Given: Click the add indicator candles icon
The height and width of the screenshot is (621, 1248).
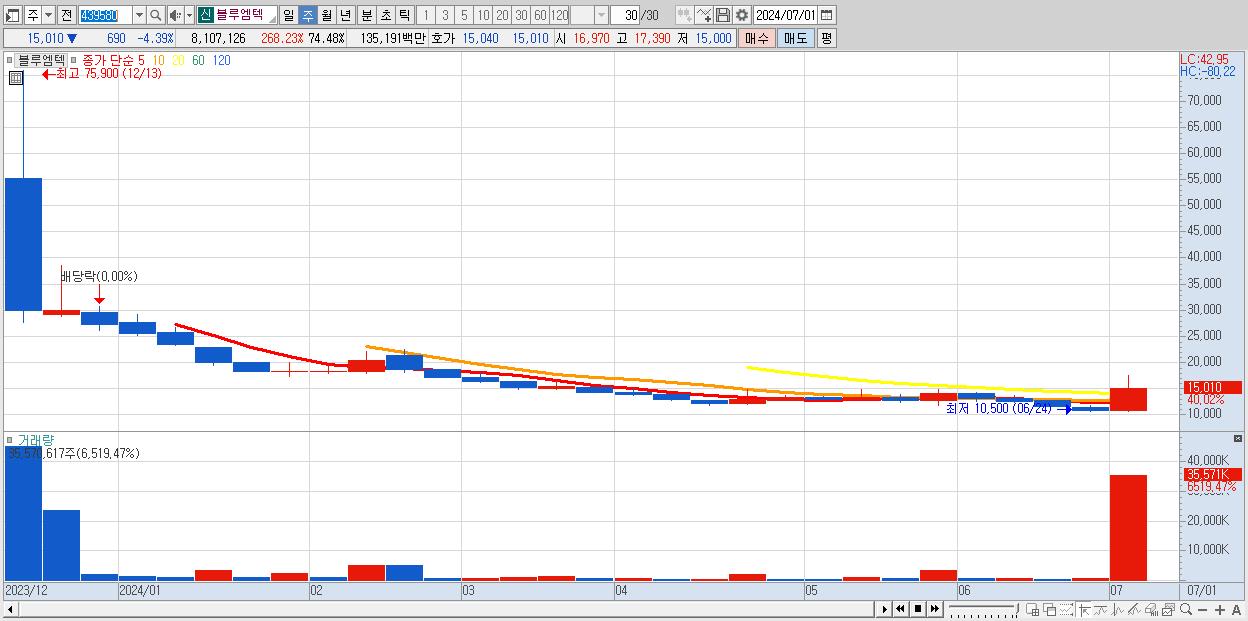Looking at the screenshot, I should click(684, 15).
